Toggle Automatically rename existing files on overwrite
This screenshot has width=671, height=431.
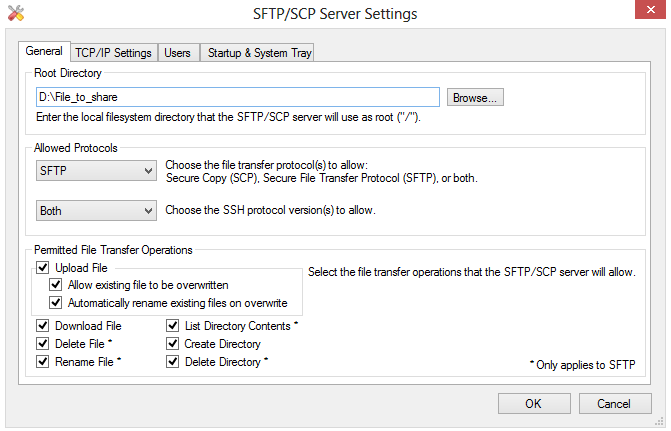tap(56, 303)
